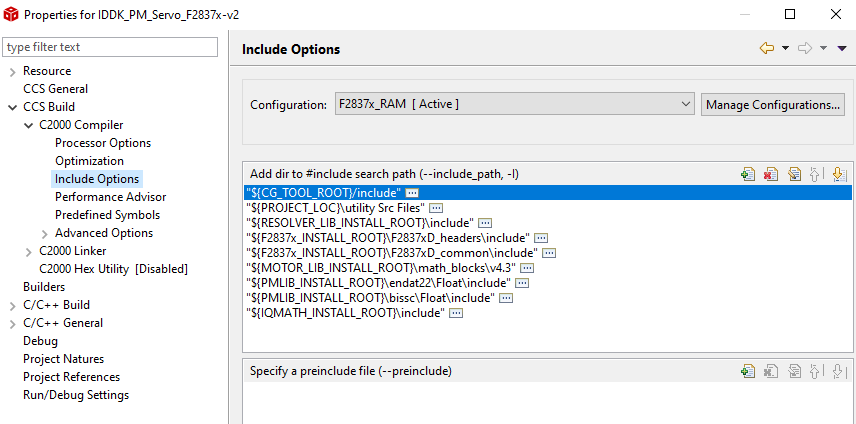The height and width of the screenshot is (424, 856).
Task: Click Add icon for include search path
Action: tap(748, 173)
